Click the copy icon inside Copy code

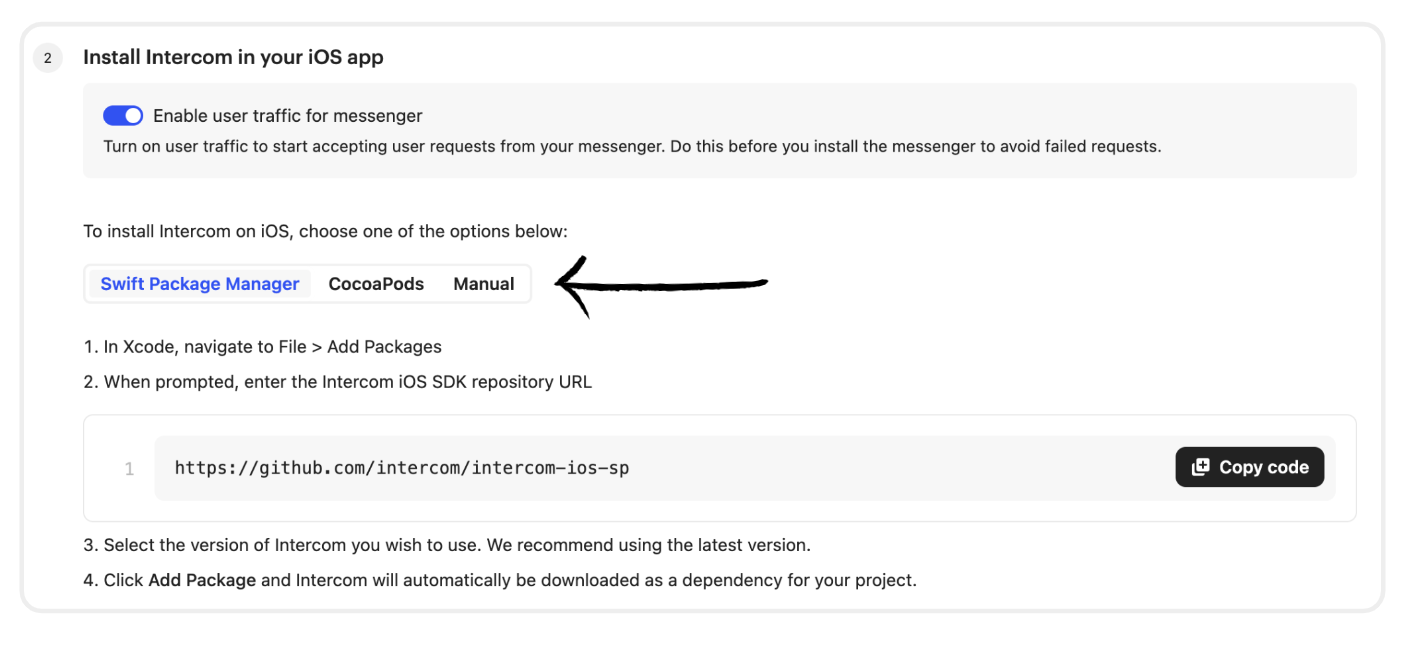(1201, 467)
